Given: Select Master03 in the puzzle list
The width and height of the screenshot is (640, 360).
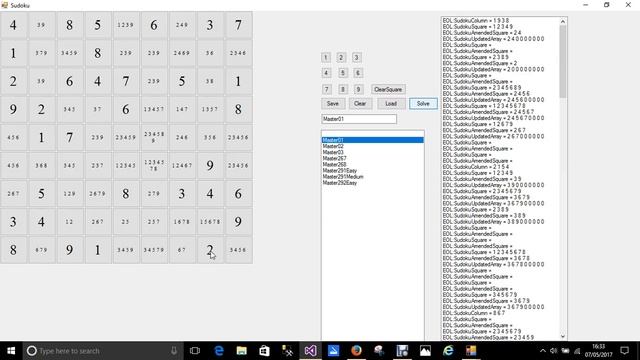Looking at the screenshot, I should pos(372,152).
